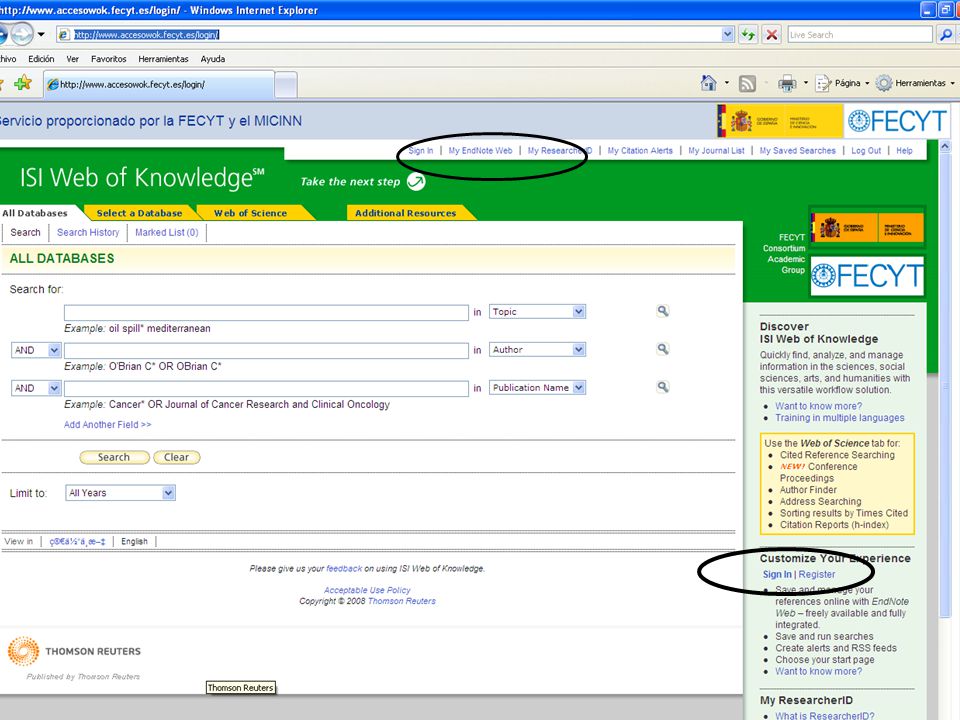
Task: Click the add to favorites star icon
Action: pos(23,83)
